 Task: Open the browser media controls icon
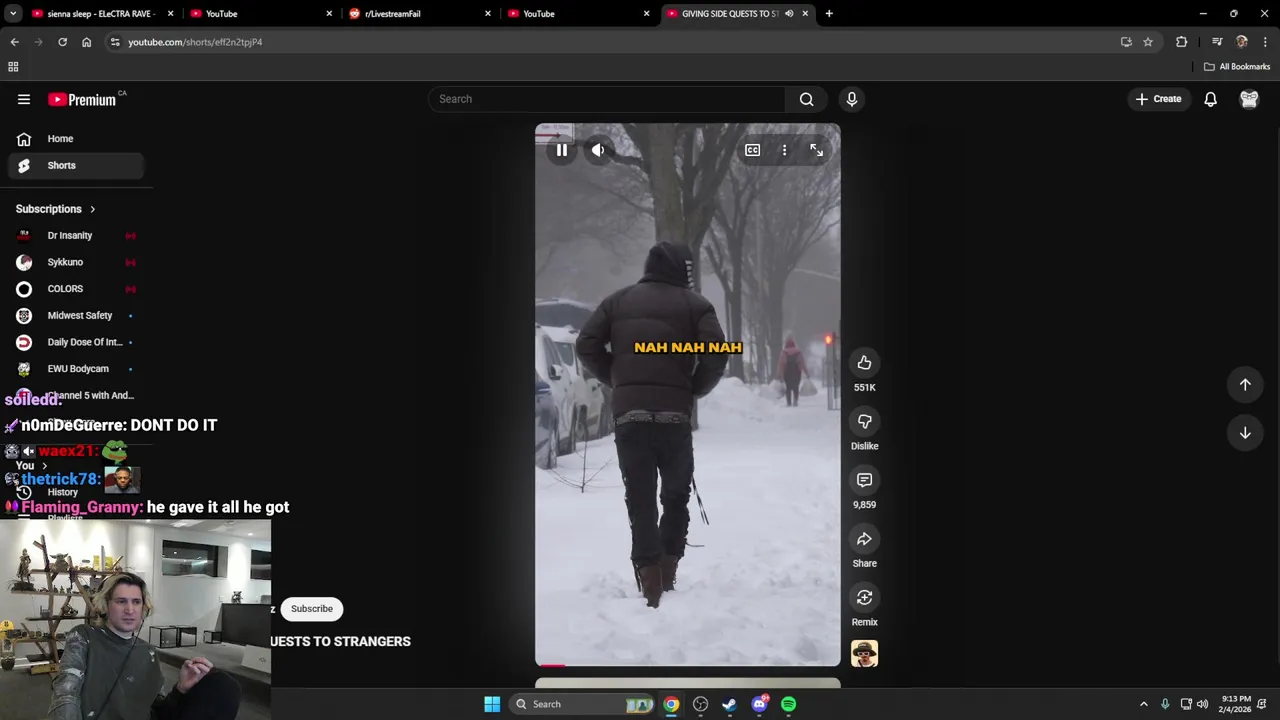pyautogui.click(x=1217, y=42)
